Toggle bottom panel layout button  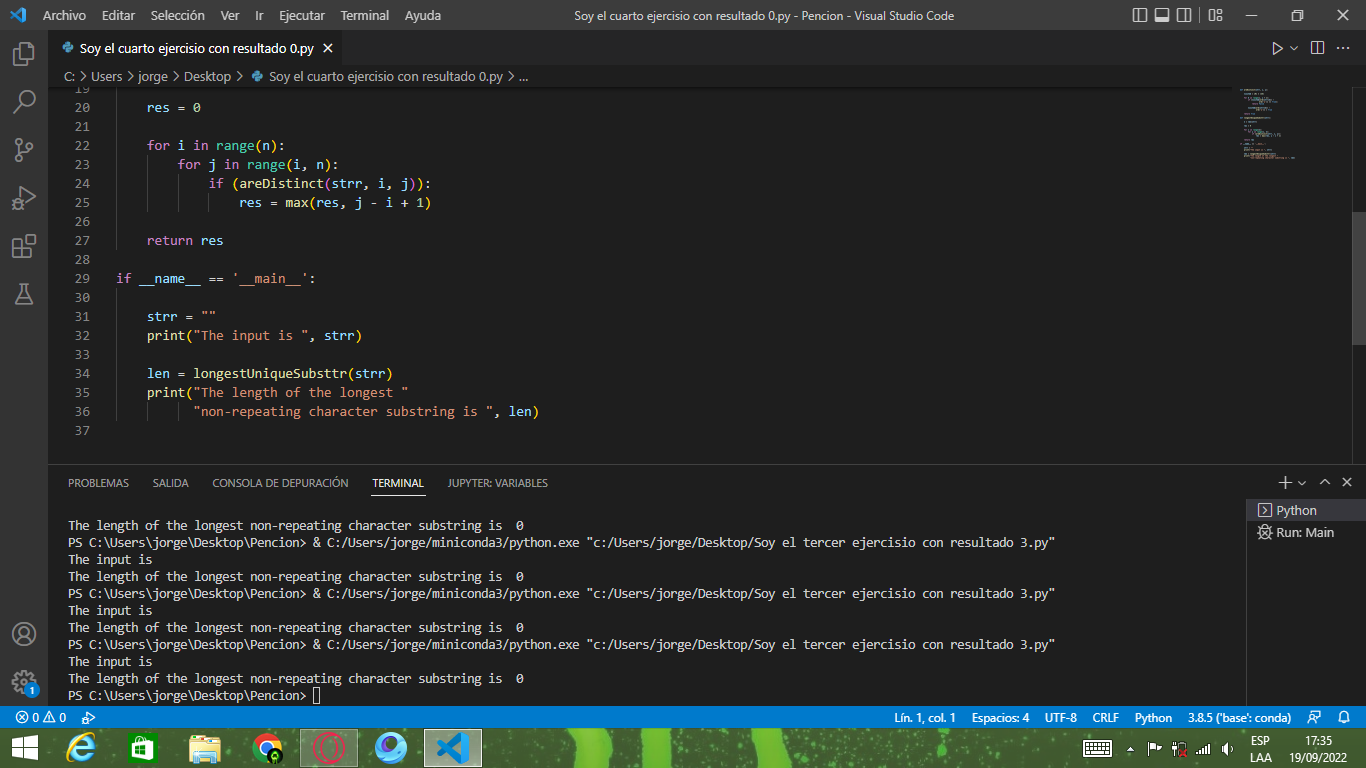[1162, 15]
